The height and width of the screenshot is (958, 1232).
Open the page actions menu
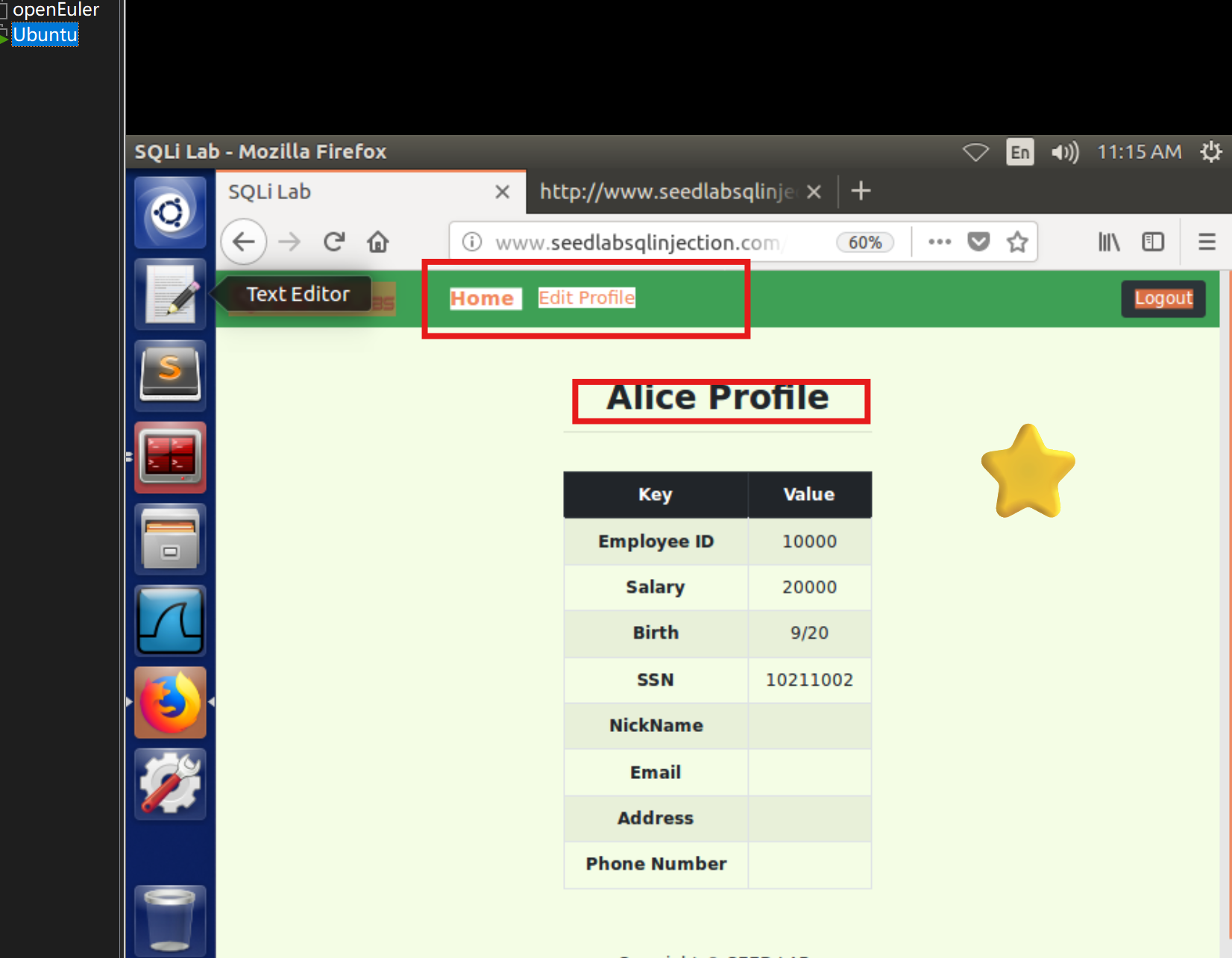pos(940,242)
